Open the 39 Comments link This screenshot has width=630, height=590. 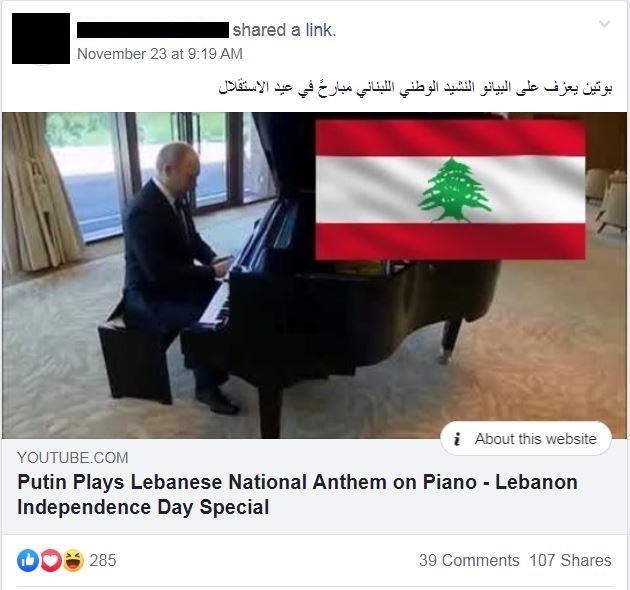click(469, 560)
